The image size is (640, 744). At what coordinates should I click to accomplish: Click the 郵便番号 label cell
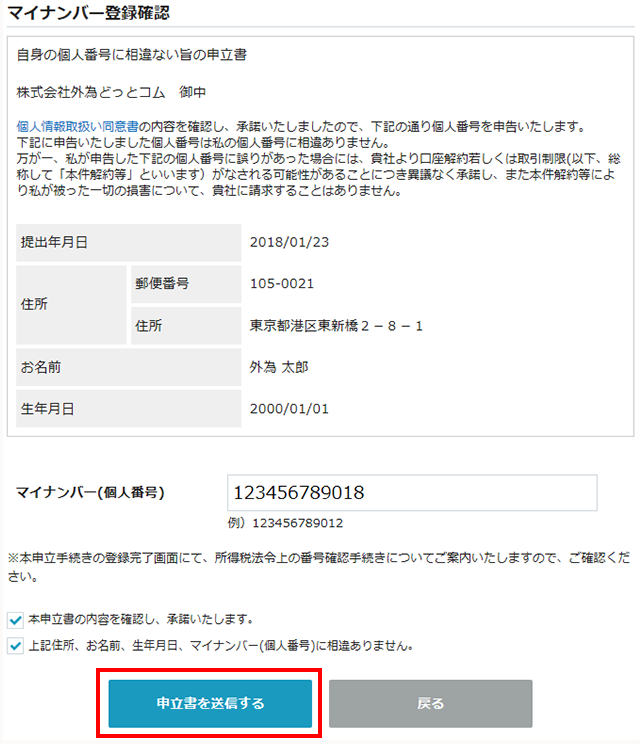pos(186,284)
